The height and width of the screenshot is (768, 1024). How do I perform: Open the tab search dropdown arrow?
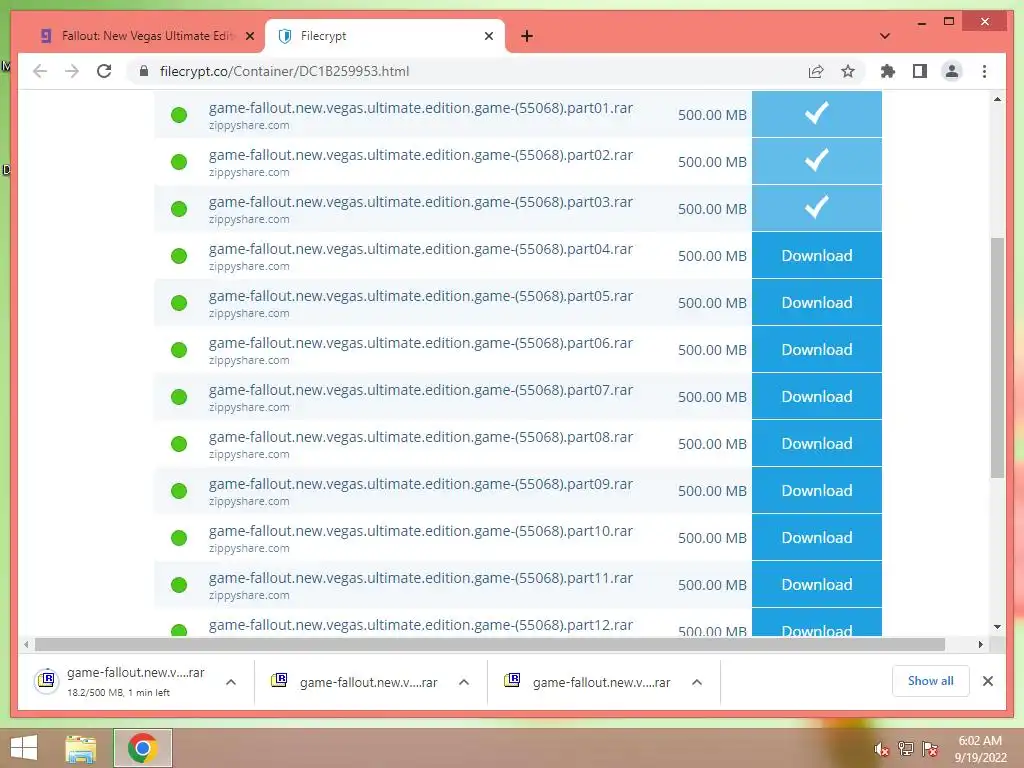(885, 36)
